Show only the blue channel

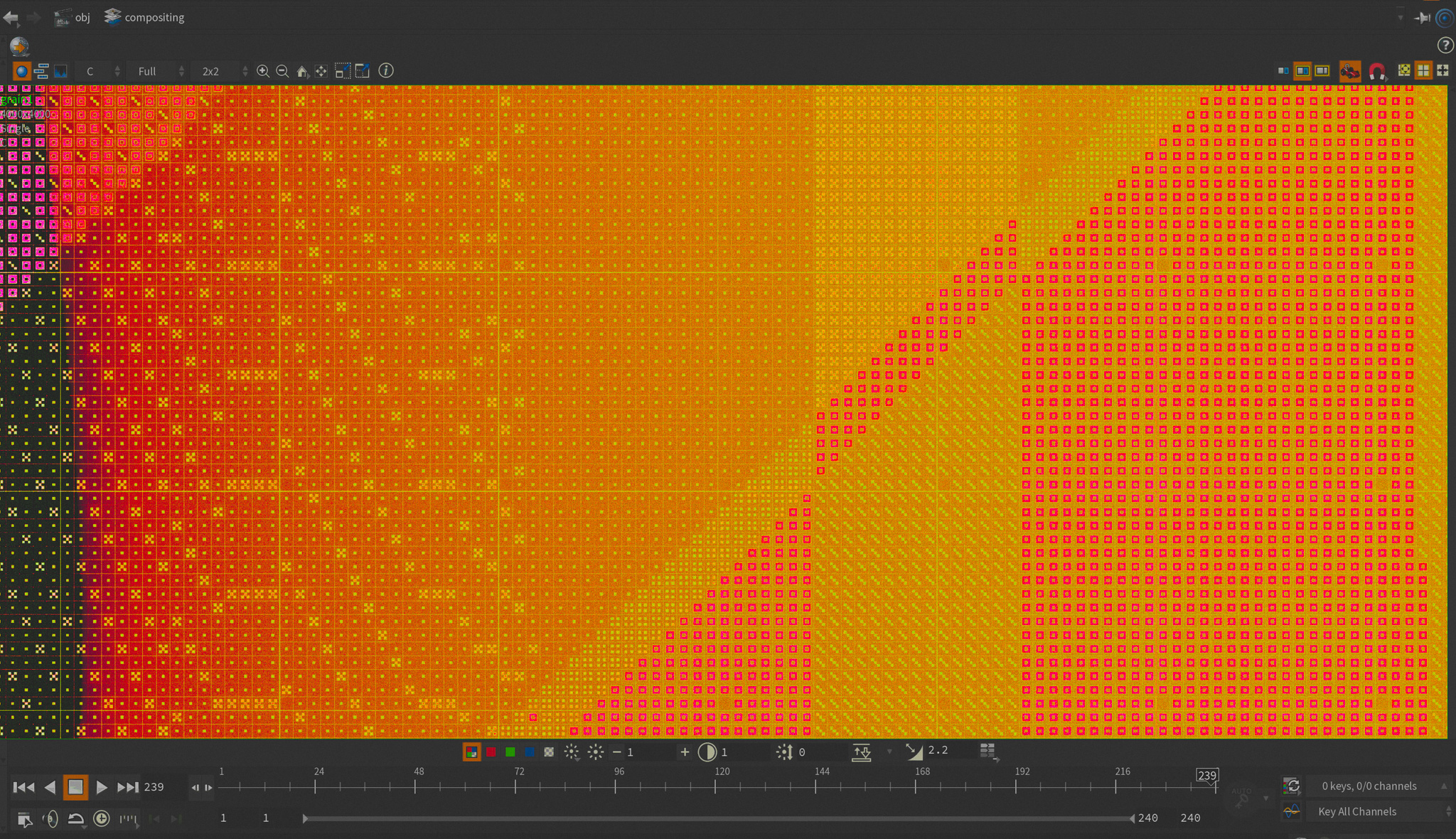[530, 752]
